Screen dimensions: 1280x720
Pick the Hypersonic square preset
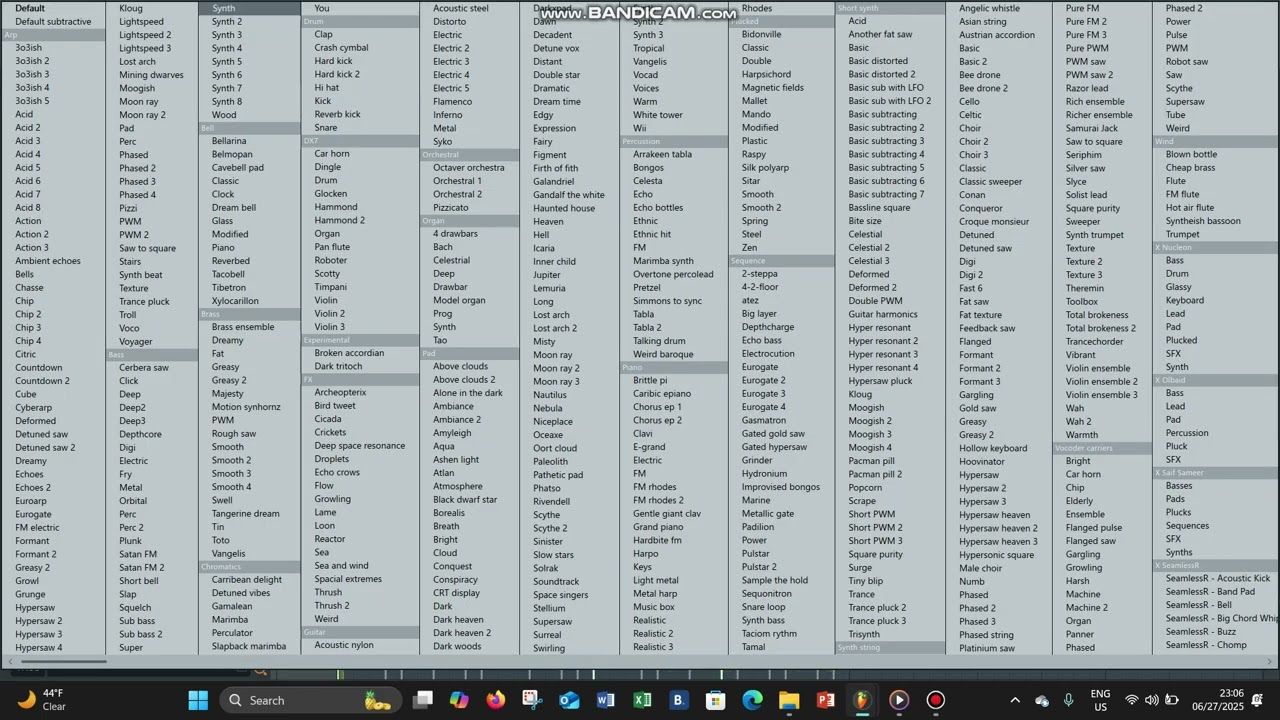click(997, 555)
